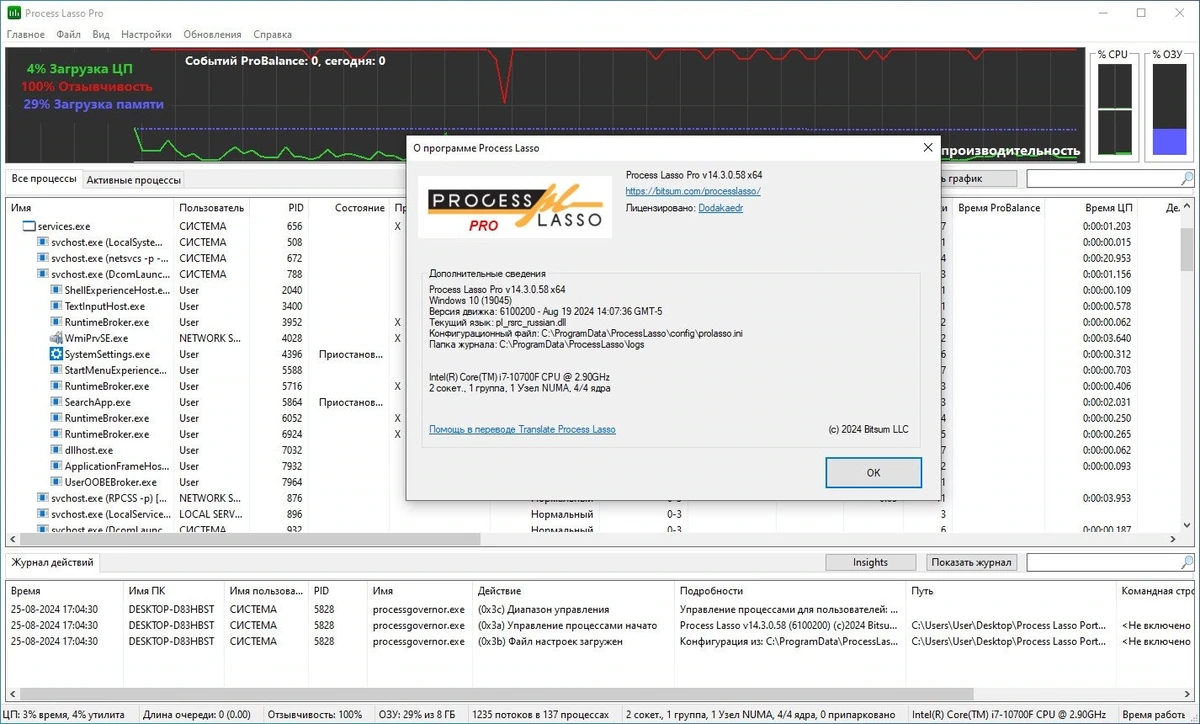Click the ShellExperienceHost.exe process icon
Screen dimensions: 1200x724
coord(57,290)
